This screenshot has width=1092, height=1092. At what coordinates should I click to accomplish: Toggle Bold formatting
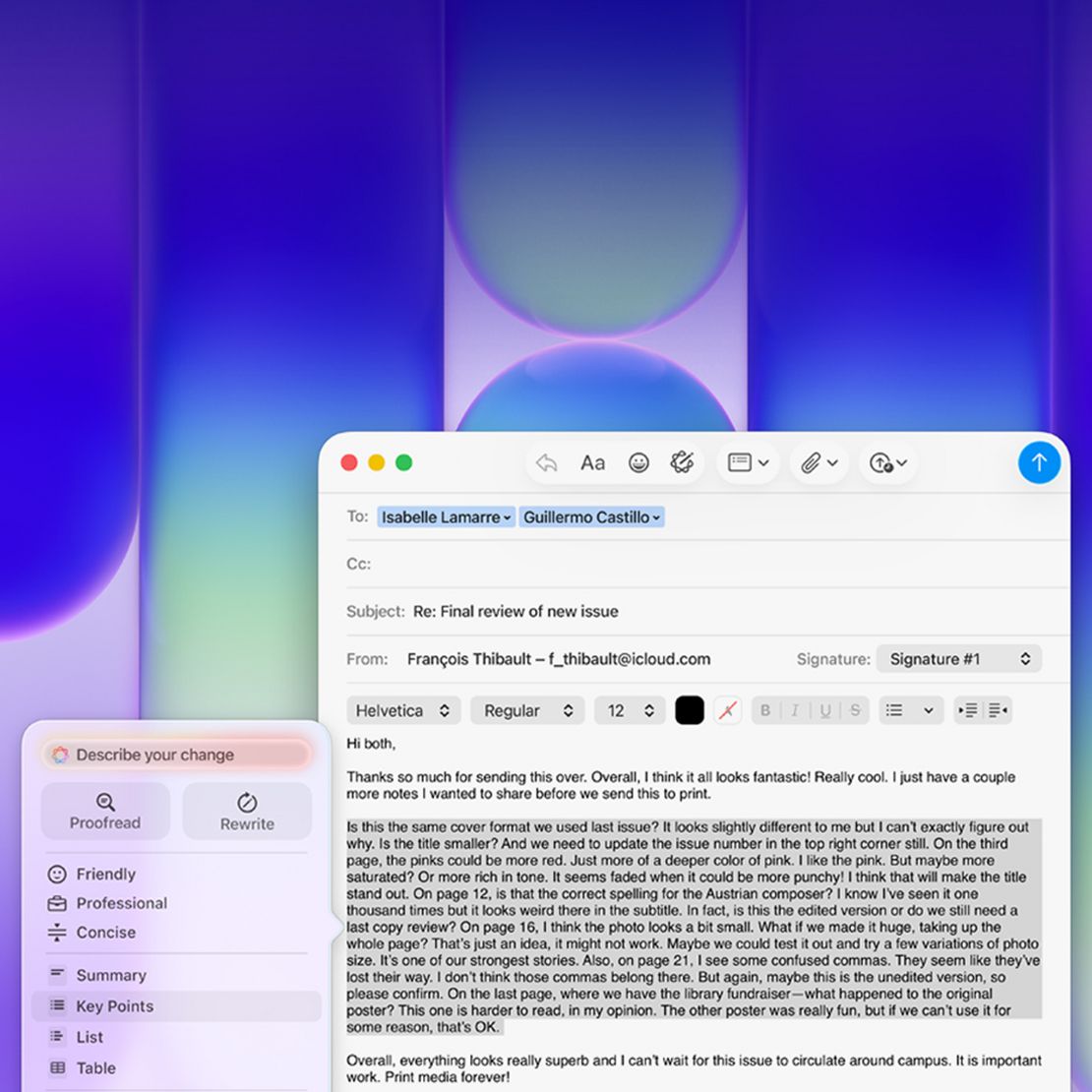click(x=765, y=710)
